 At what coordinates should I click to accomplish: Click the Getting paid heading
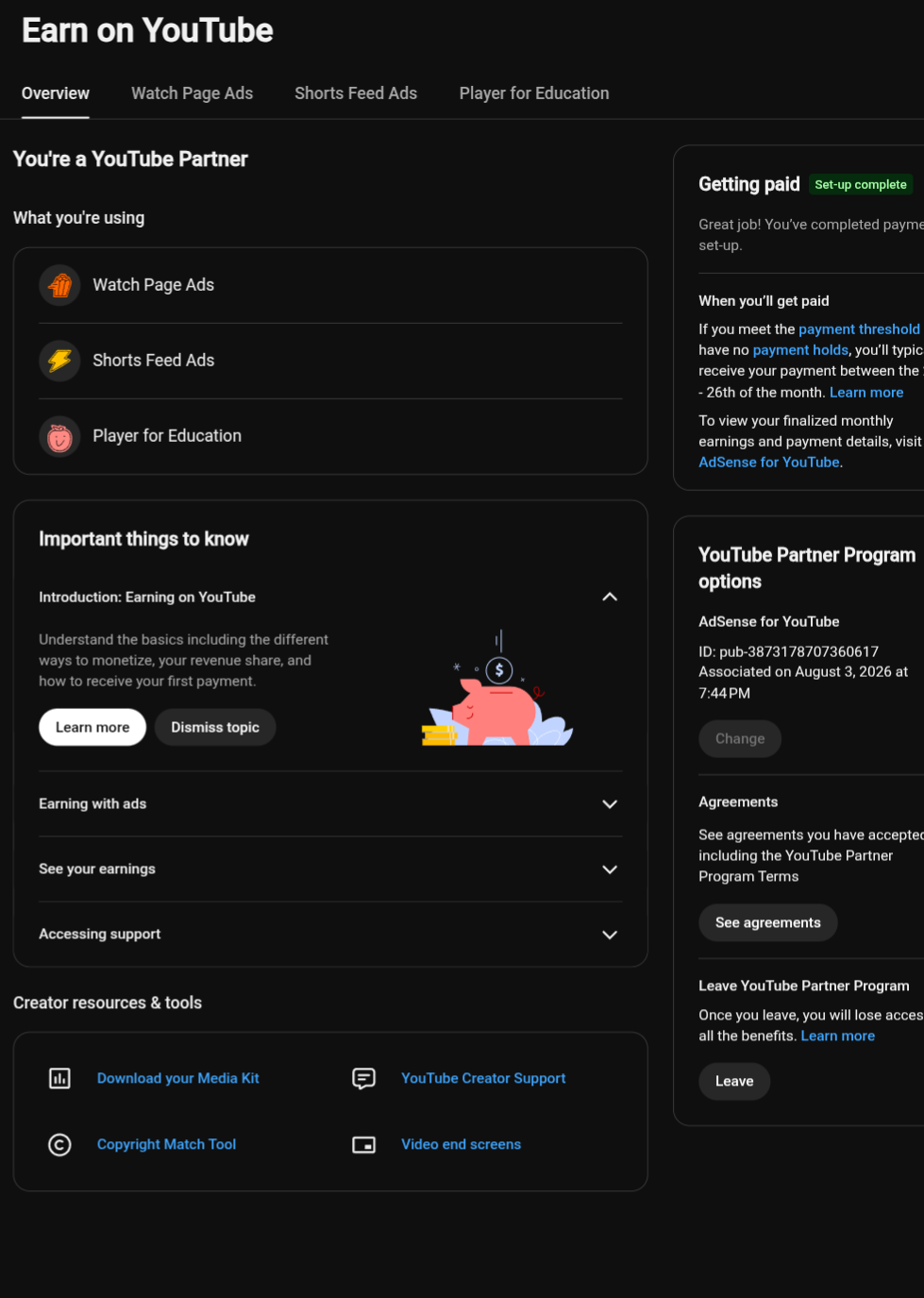tap(749, 184)
